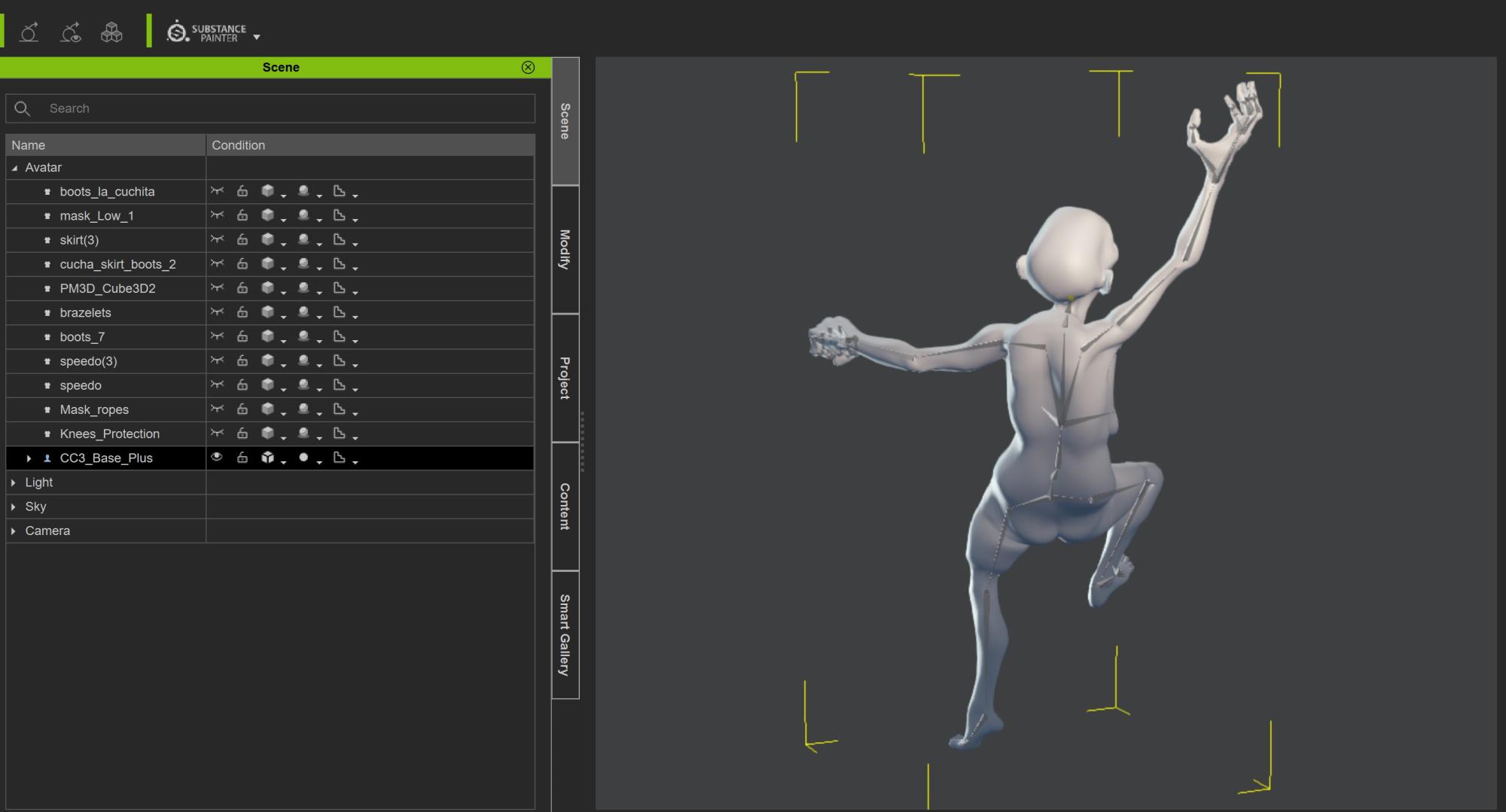Click the sphere icon in mask_Low_1 row

pos(303,214)
